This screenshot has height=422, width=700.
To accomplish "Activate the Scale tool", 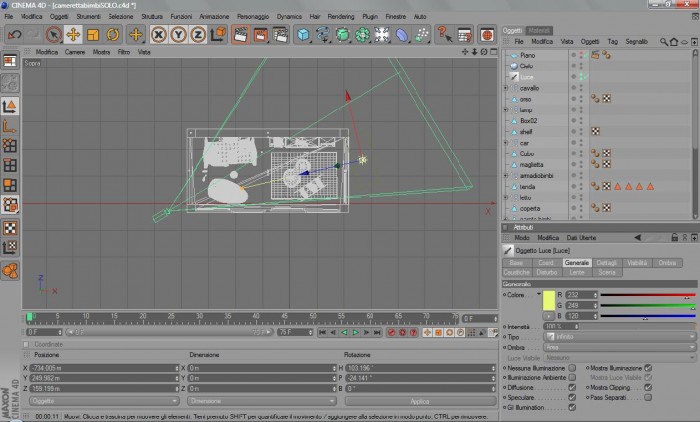I will tap(93, 34).
